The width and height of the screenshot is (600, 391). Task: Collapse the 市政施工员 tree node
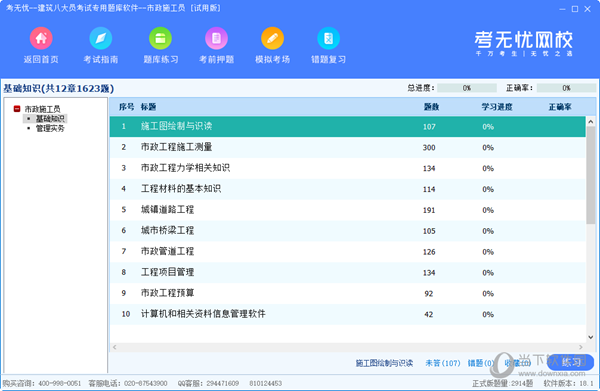point(17,109)
